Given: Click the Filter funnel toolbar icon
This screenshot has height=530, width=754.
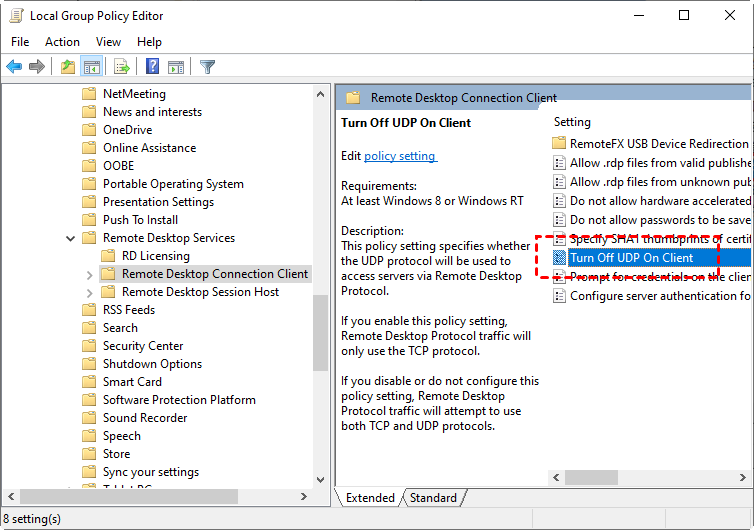Looking at the screenshot, I should click(x=207, y=66).
